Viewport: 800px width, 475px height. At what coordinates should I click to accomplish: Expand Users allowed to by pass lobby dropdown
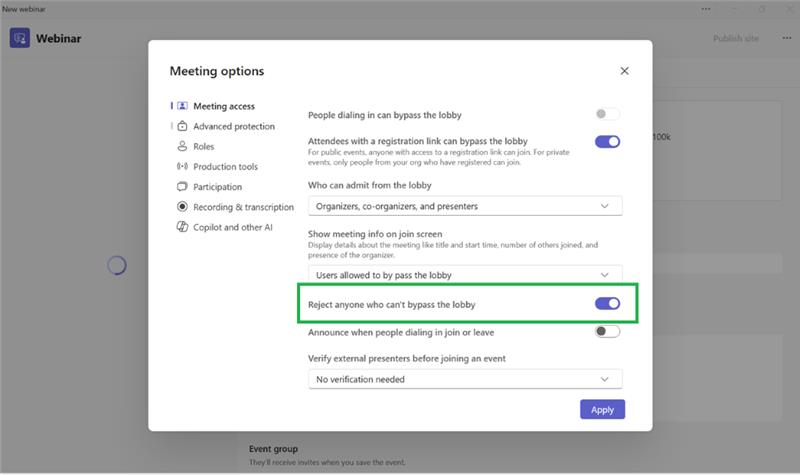tap(465, 274)
